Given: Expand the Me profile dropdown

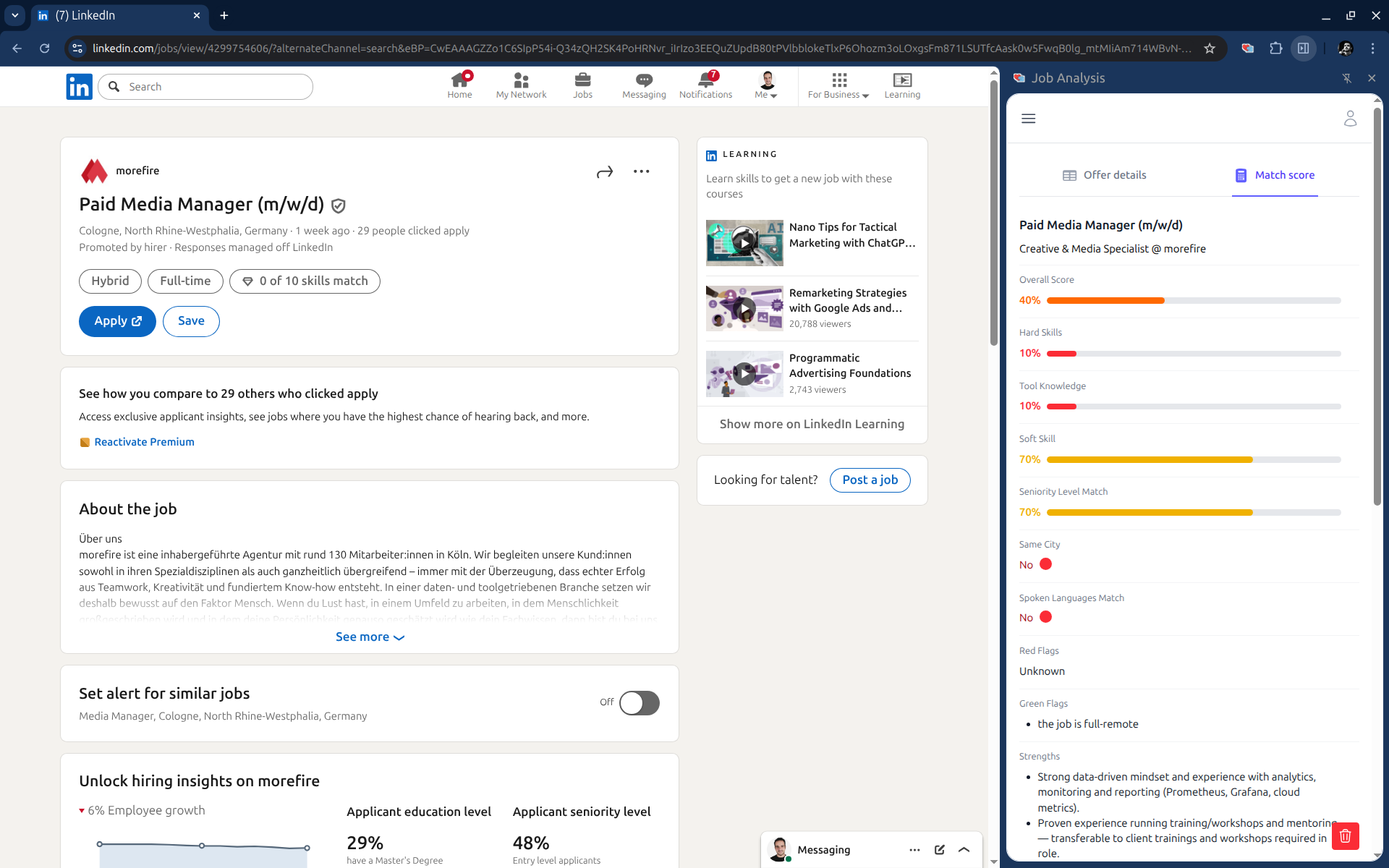Looking at the screenshot, I should 766,85.
